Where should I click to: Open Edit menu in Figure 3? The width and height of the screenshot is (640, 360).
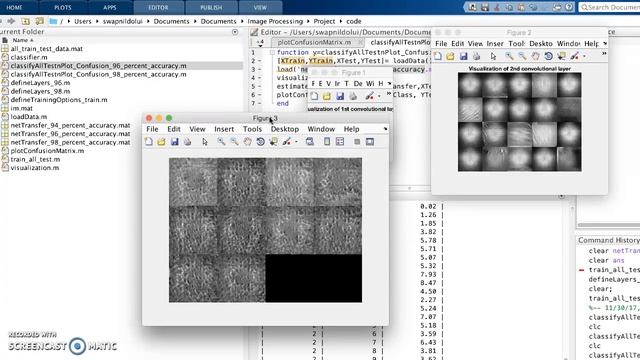(x=174, y=129)
